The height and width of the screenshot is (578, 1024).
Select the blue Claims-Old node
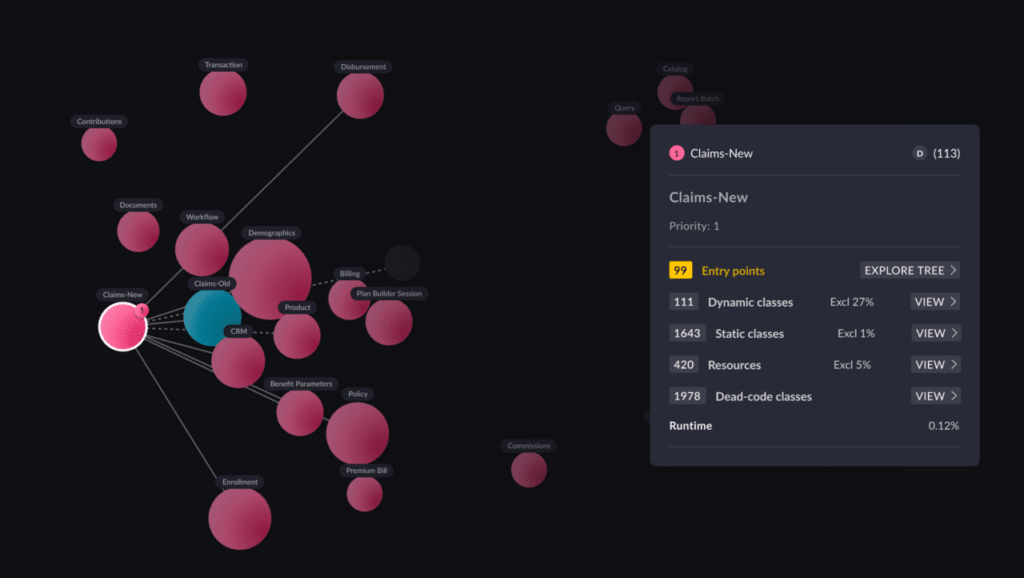click(212, 318)
